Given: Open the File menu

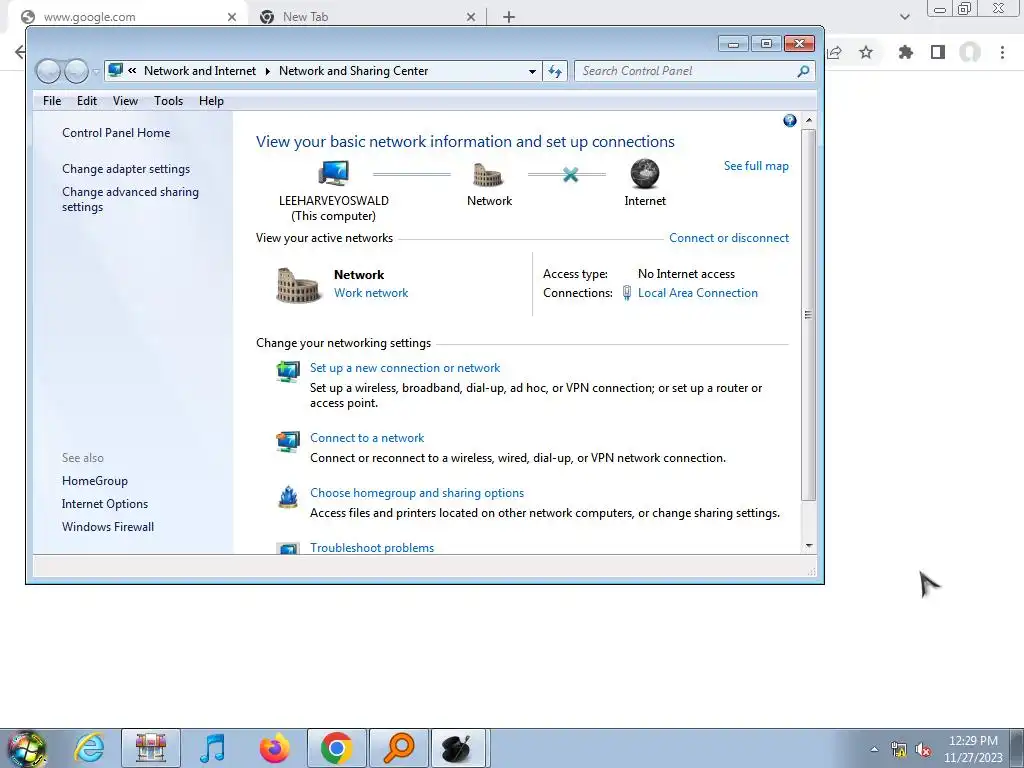Looking at the screenshot, I should [52, 101].
